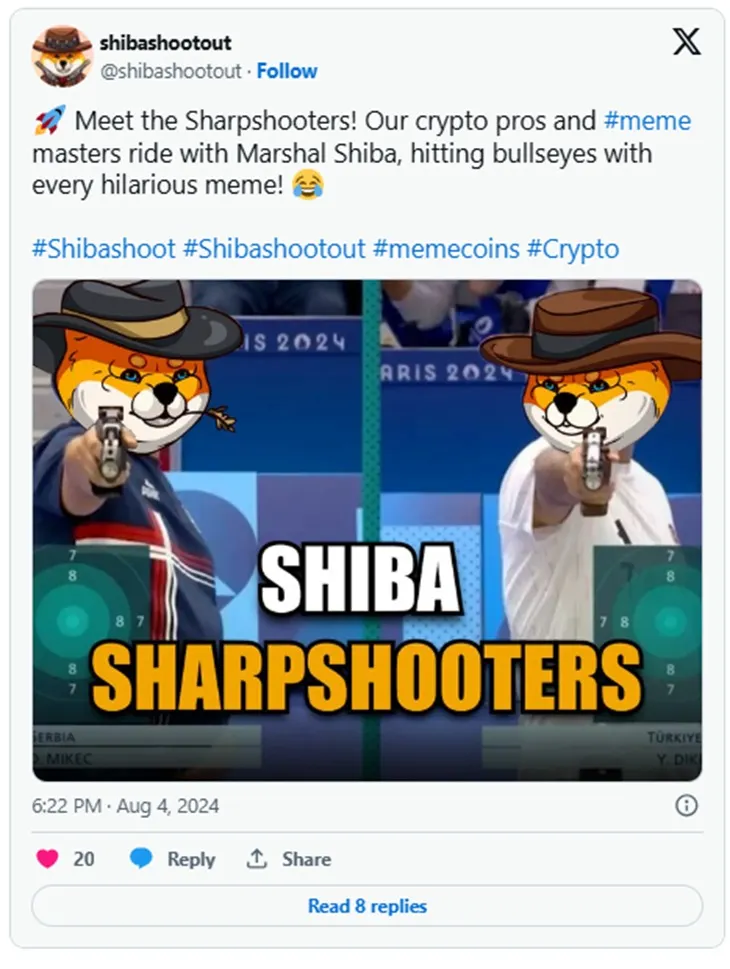Open the #Shibashootout hashtag link
This screenshot has height=969, width=730.
(x=274, y=248)
